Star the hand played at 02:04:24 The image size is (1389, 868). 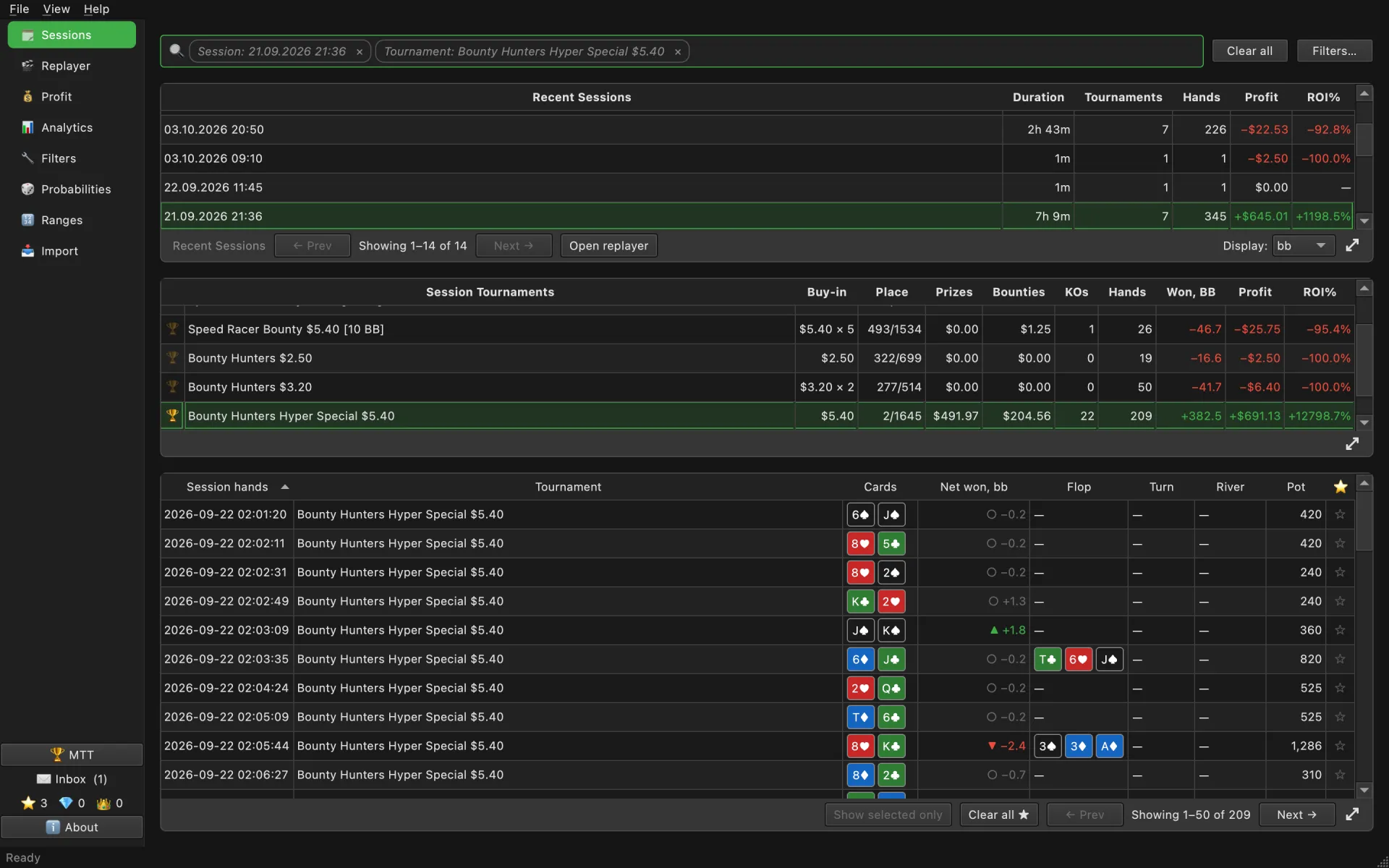(x=1340, y=688)
